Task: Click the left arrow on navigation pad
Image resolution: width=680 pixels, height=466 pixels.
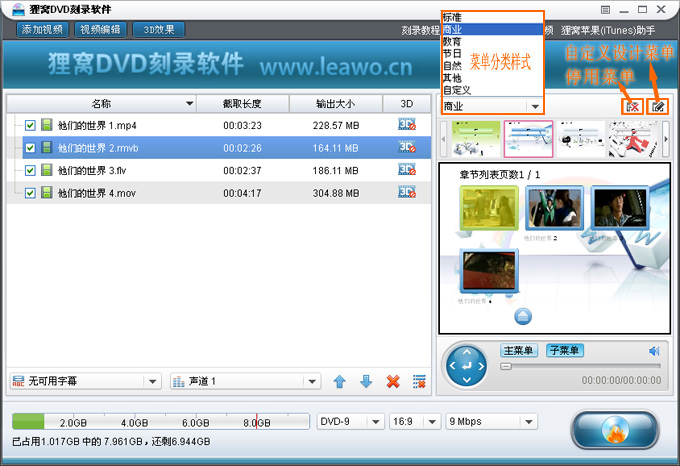Action: click(x=452, y=366)
